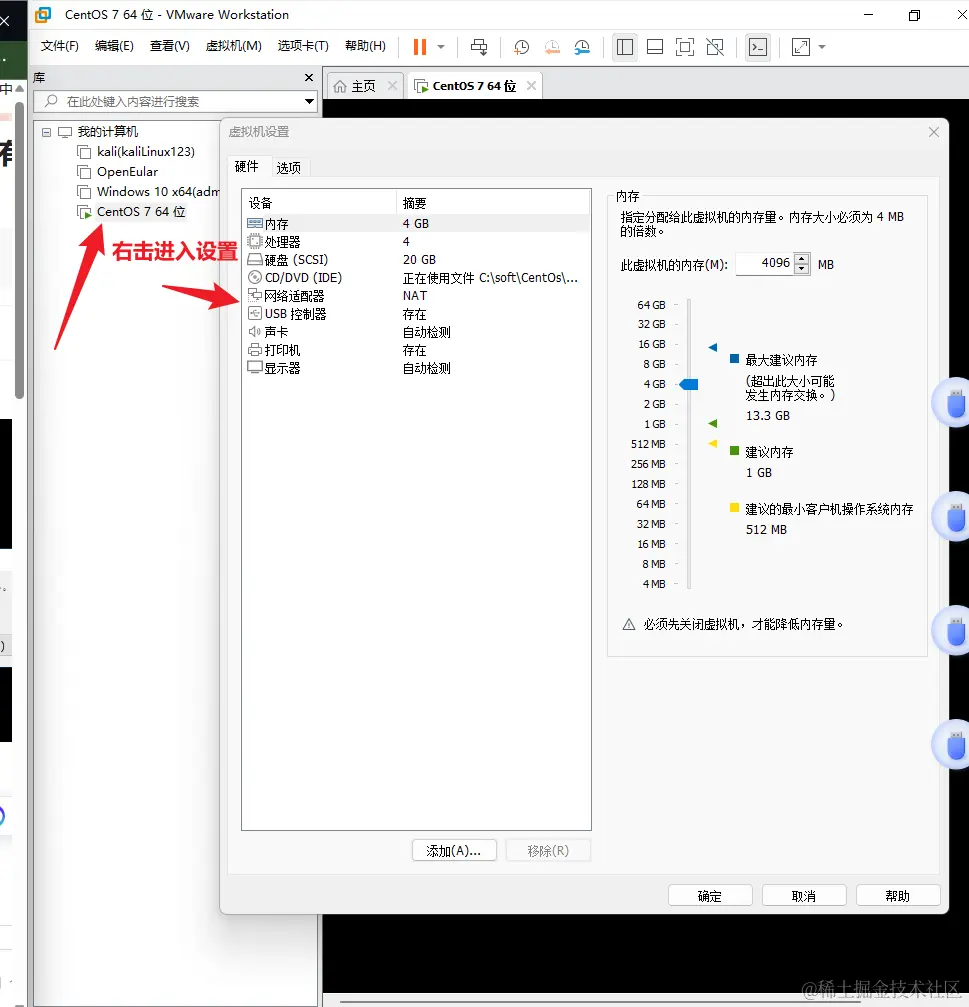
Task: Click the memory value field showing 4096
Action: click(x=764, y=263)
